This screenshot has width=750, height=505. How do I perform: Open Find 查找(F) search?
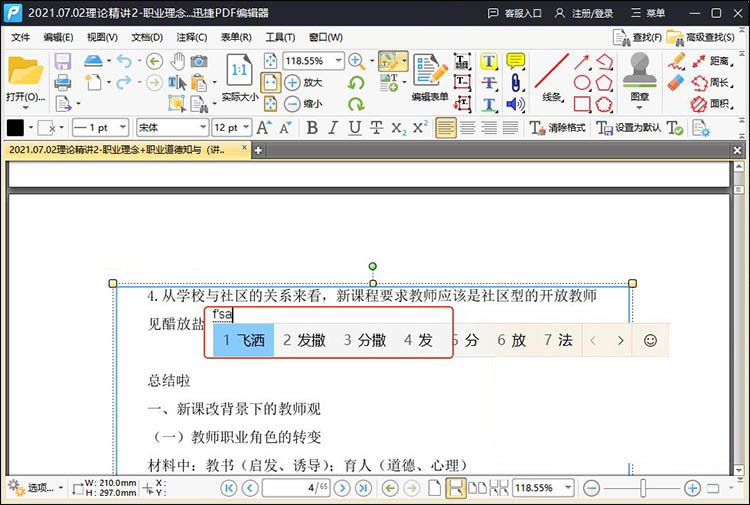click(x=638, y=37)
